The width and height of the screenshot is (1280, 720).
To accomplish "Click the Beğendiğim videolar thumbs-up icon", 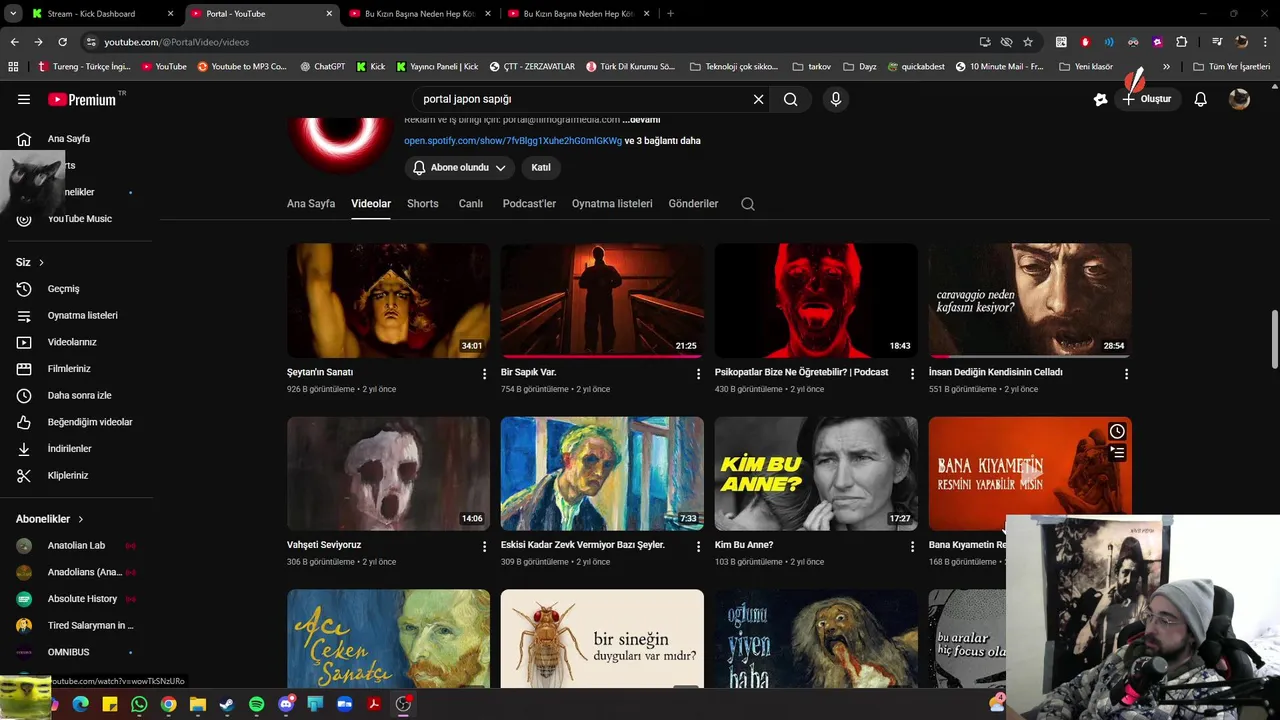I will tap(24, 422).
